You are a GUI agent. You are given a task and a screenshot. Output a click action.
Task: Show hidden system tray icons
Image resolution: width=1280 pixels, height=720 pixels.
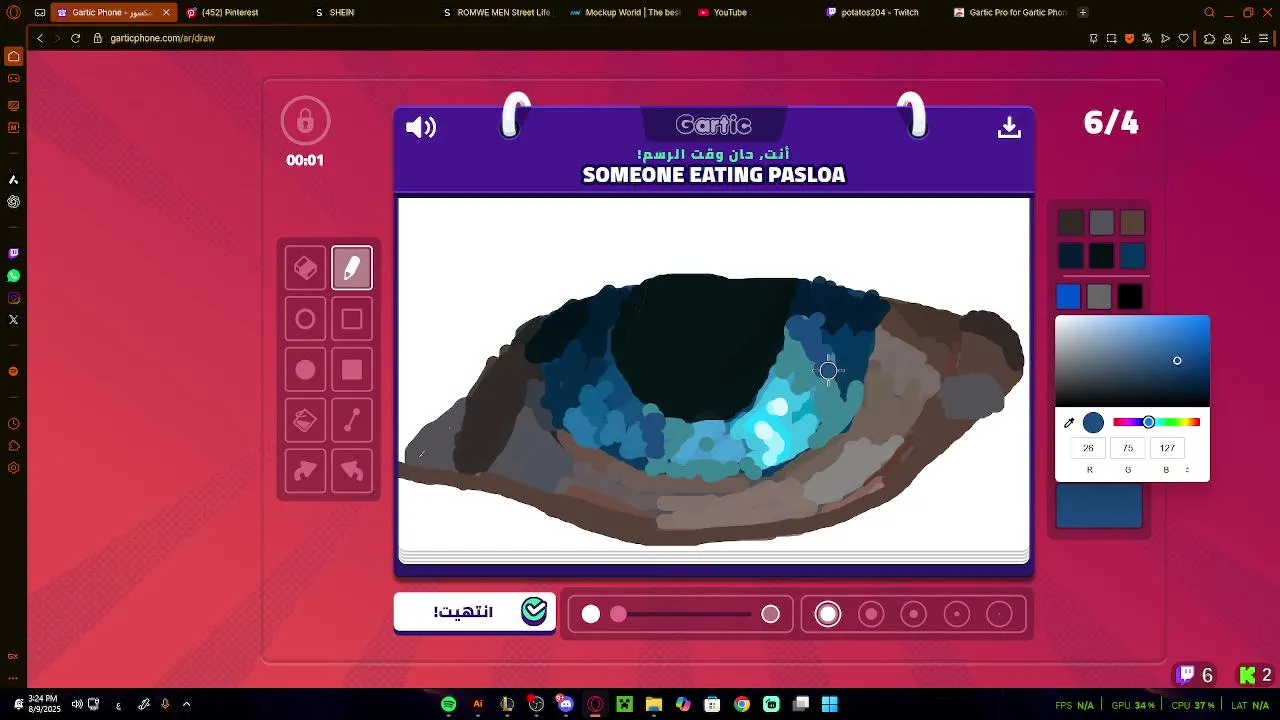pos(186,704)
